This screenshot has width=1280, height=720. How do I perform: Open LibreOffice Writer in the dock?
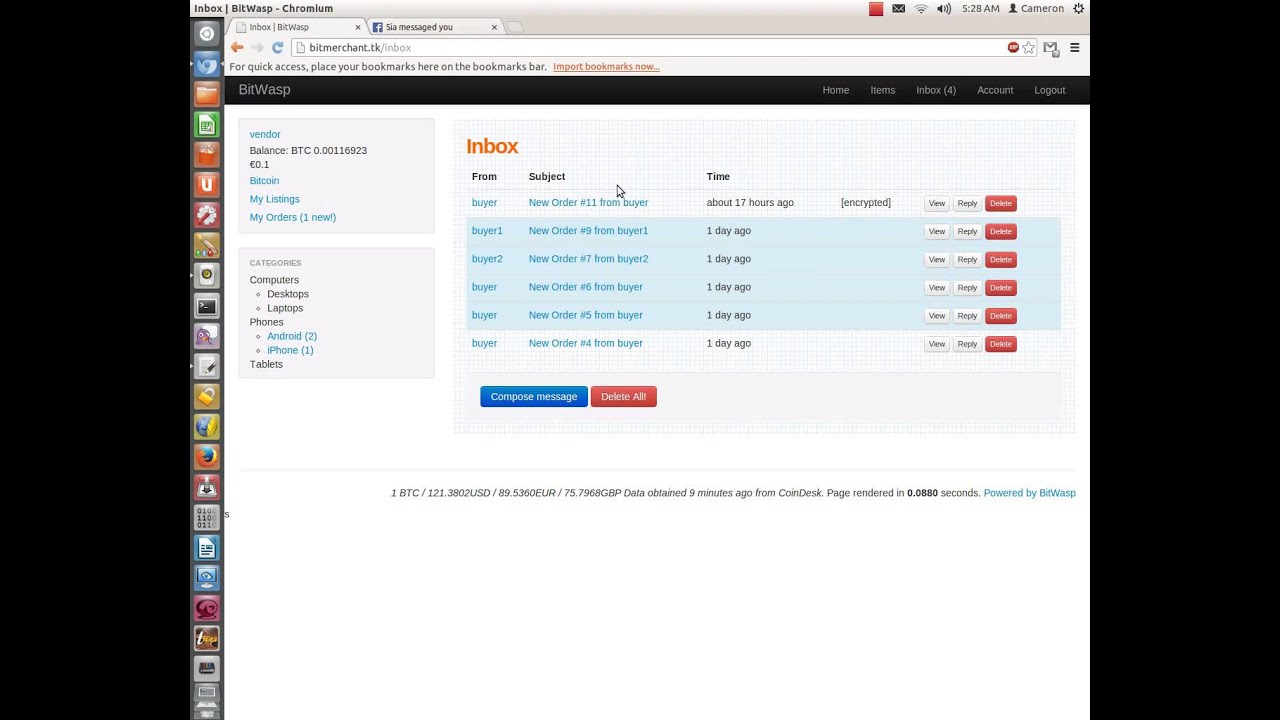tap(207, 548)
